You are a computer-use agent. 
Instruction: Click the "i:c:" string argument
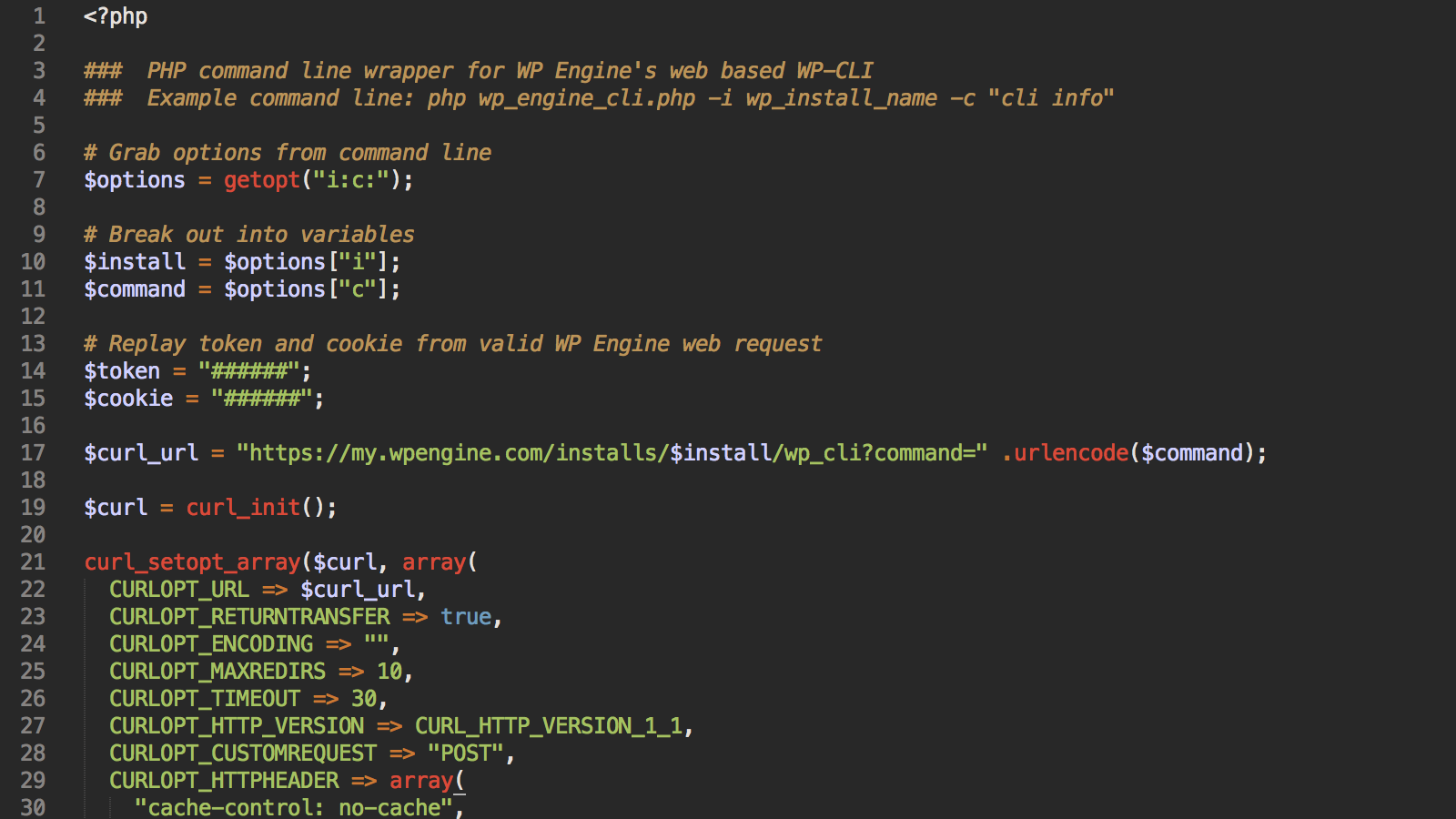coord(351,180)
